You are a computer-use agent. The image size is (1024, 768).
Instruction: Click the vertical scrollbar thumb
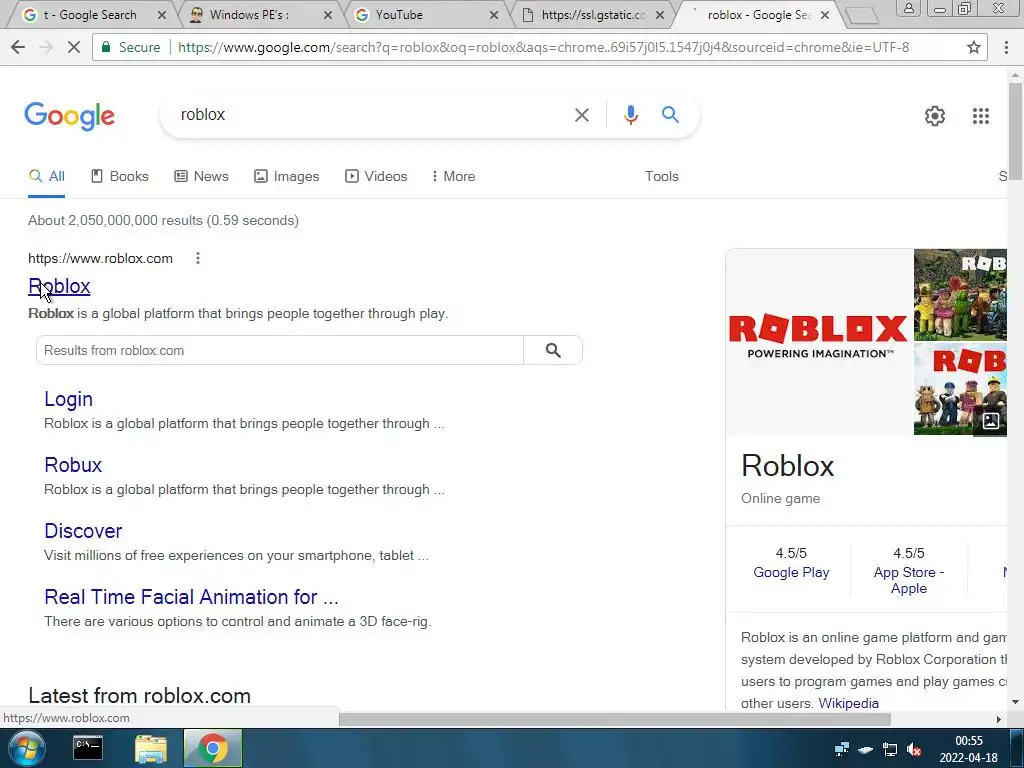(x=1016, y=129)
